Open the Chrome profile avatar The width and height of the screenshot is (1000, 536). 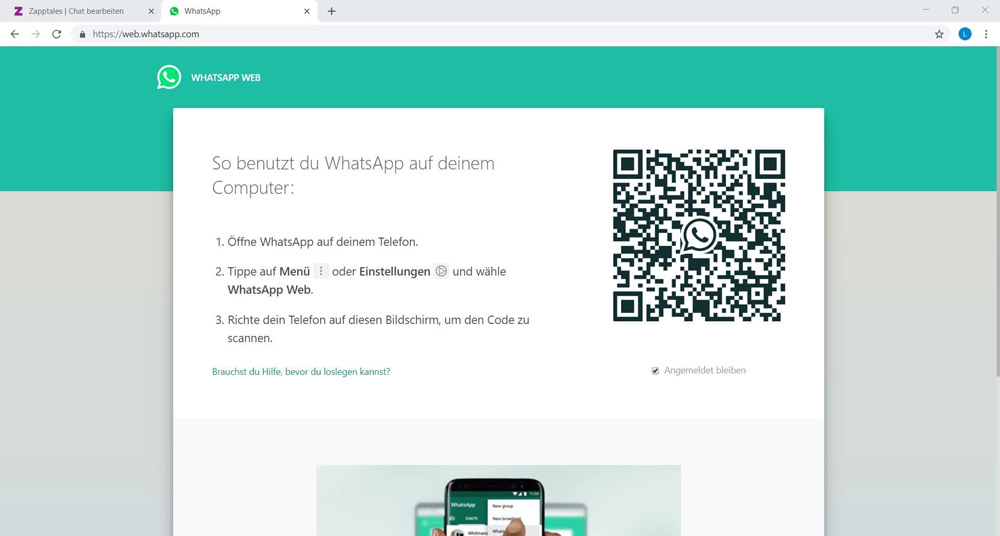965,34
